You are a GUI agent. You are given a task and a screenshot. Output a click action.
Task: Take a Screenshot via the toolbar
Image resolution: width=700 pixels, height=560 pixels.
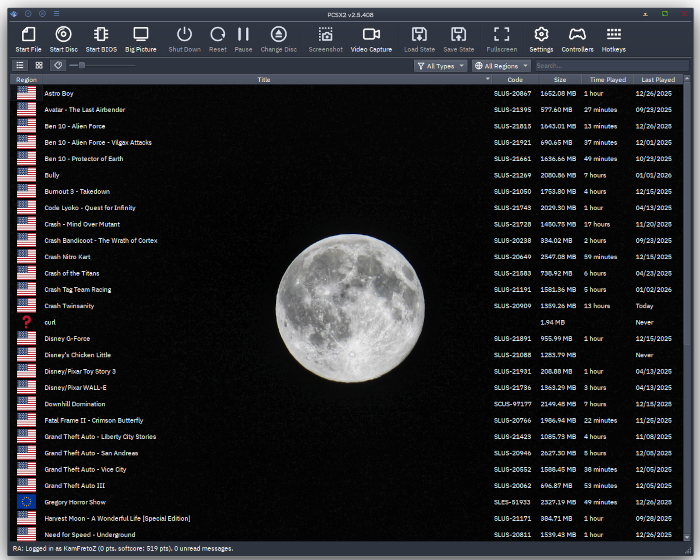325,39
